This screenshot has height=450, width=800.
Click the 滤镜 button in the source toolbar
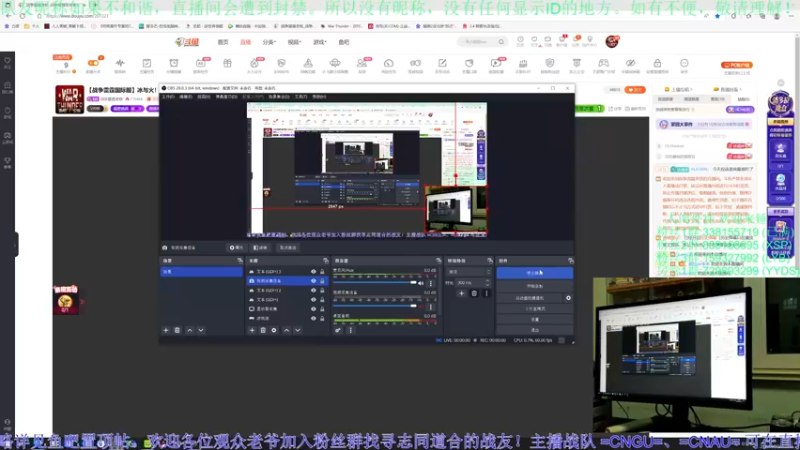click(x=260, y=247)
